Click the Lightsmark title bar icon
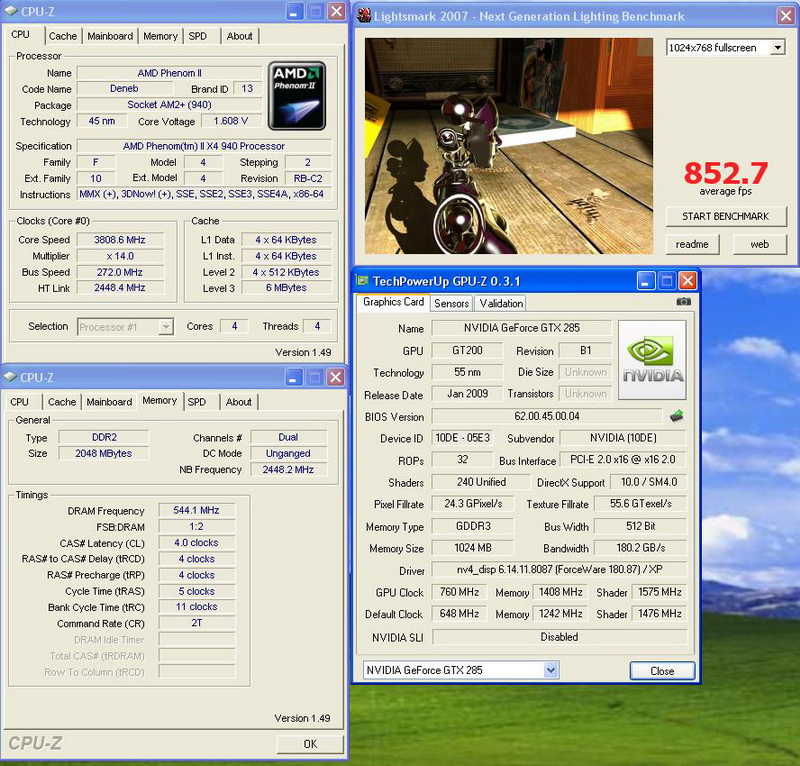 pyautogui.click(x=364, y=15)
